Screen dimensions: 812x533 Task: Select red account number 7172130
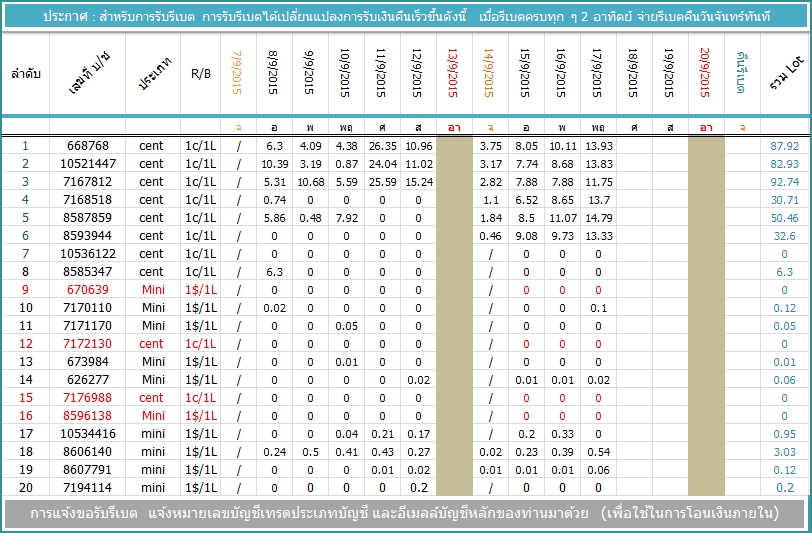tap(88, 344)
